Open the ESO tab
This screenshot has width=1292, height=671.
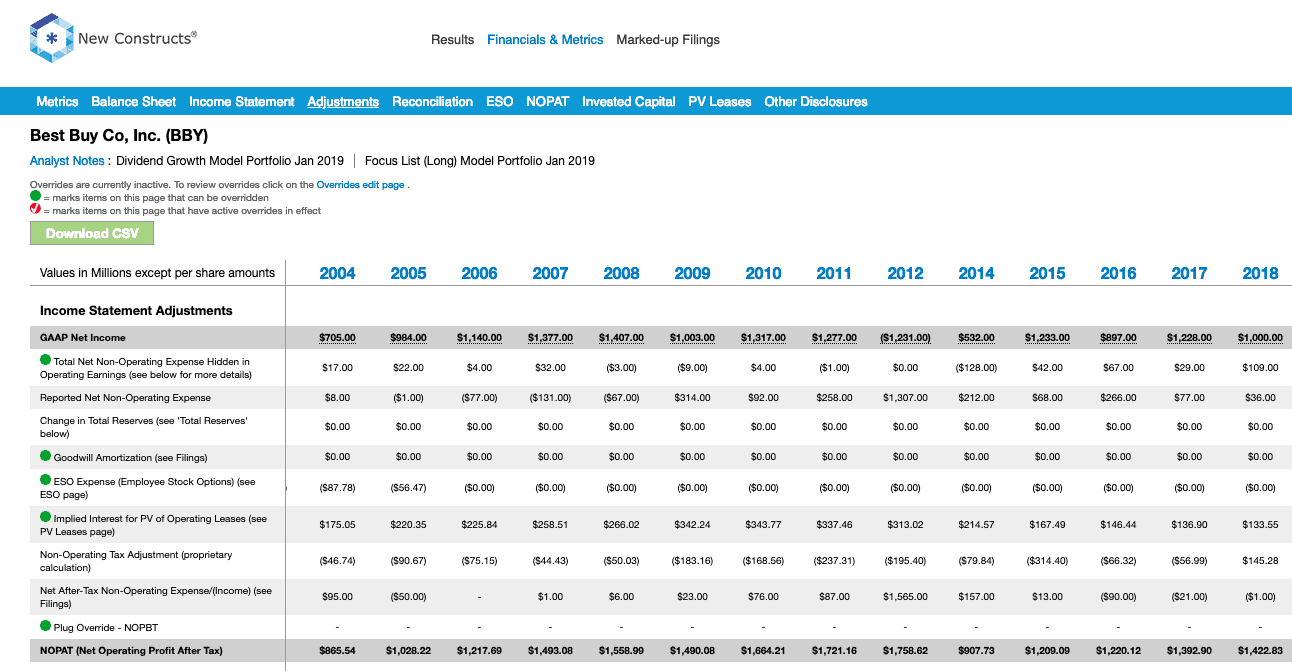coord(500,101)
